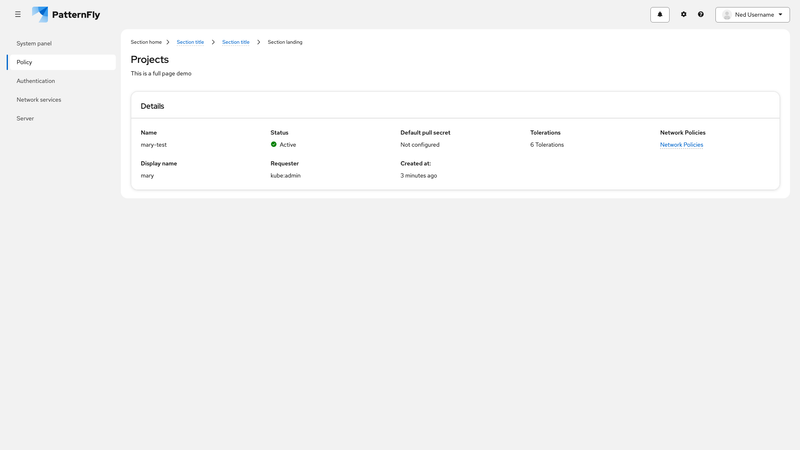Image resolution: width=800 pixels, height=450 pixels.
Task: Open the Network Policies link
Action: coord(681,145)
